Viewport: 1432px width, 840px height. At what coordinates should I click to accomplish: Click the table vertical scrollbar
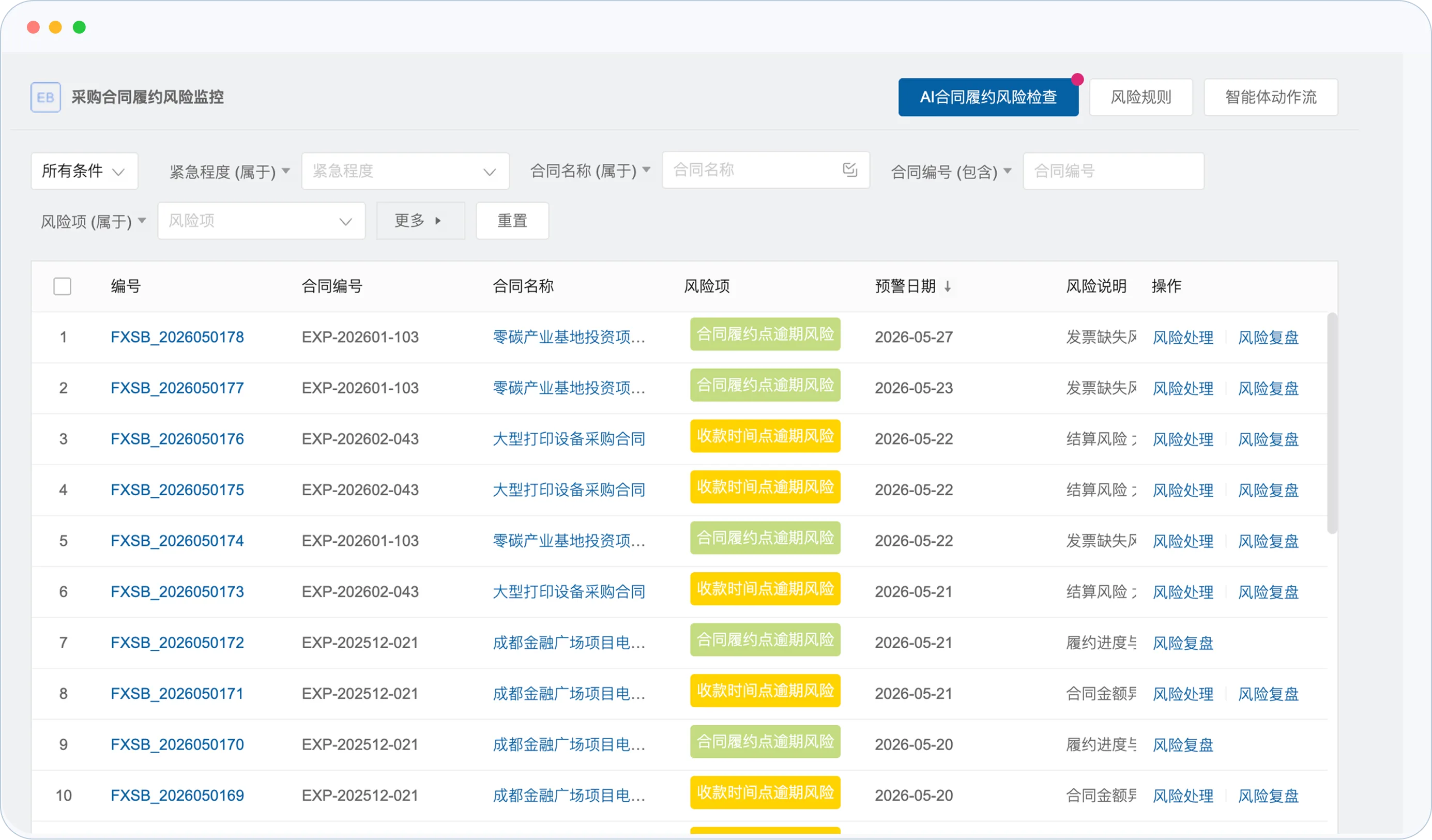tap(1332, 423)
